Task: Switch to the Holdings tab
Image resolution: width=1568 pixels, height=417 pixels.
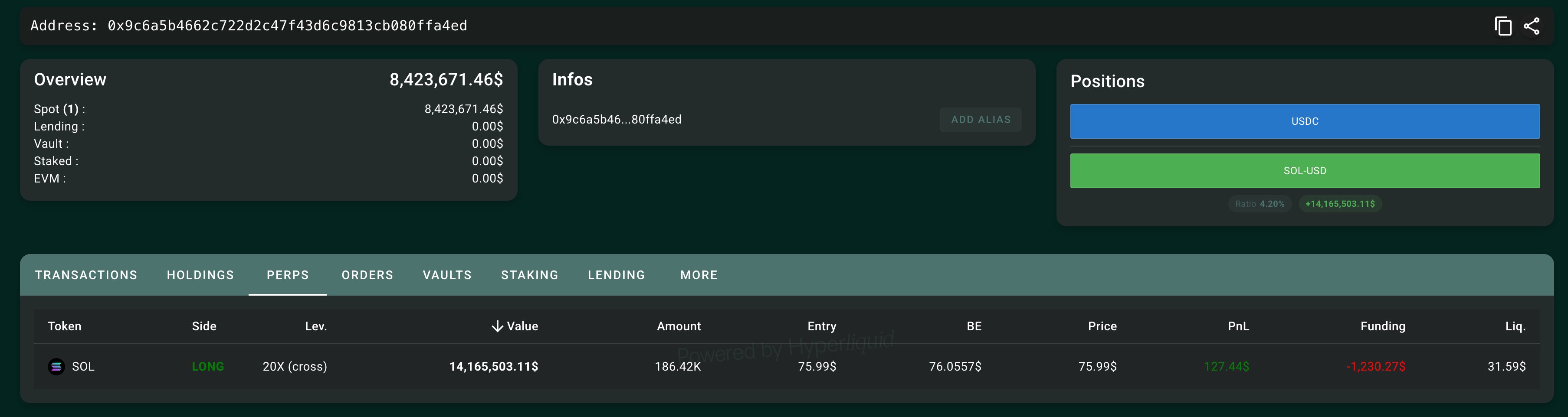Action: pyautogui.click(x=200, y=275)
